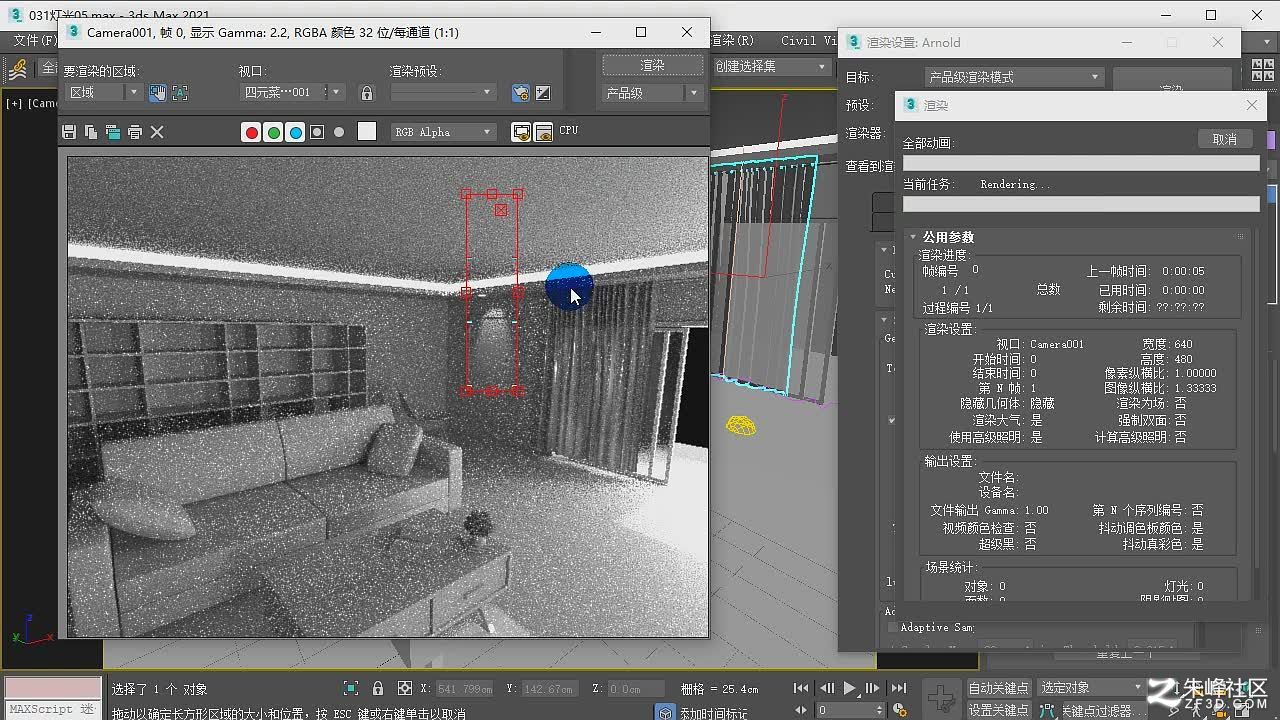Open the create selection set (创建选择集) dropdown

771,66
